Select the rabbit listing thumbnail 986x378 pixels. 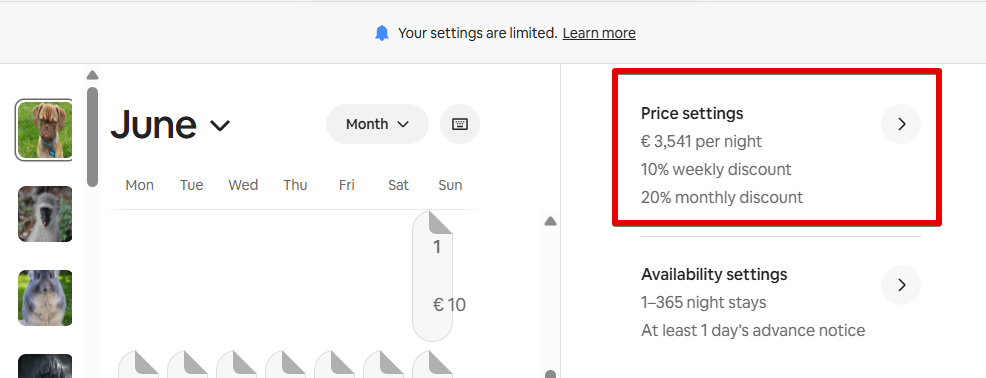[x=45, y=298]
